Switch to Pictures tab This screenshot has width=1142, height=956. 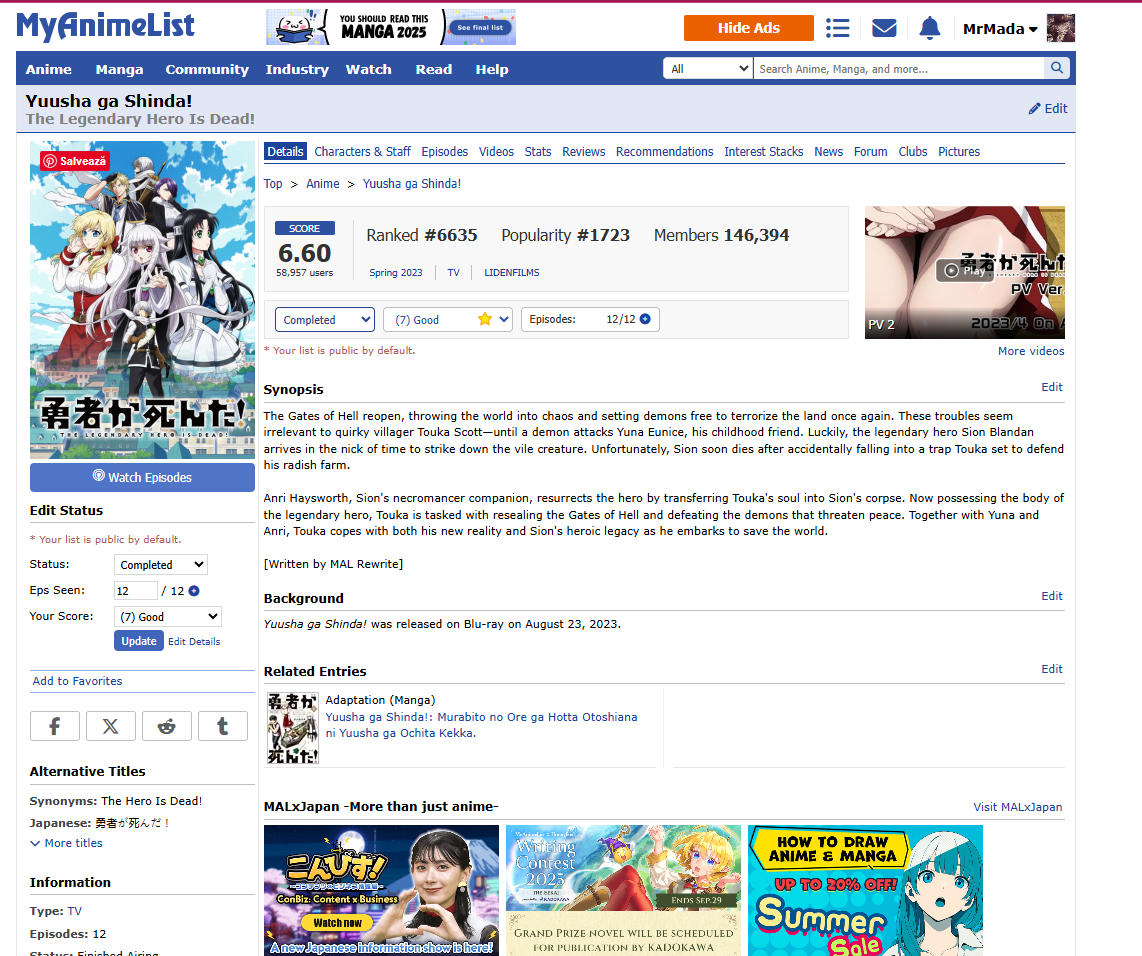958,151
